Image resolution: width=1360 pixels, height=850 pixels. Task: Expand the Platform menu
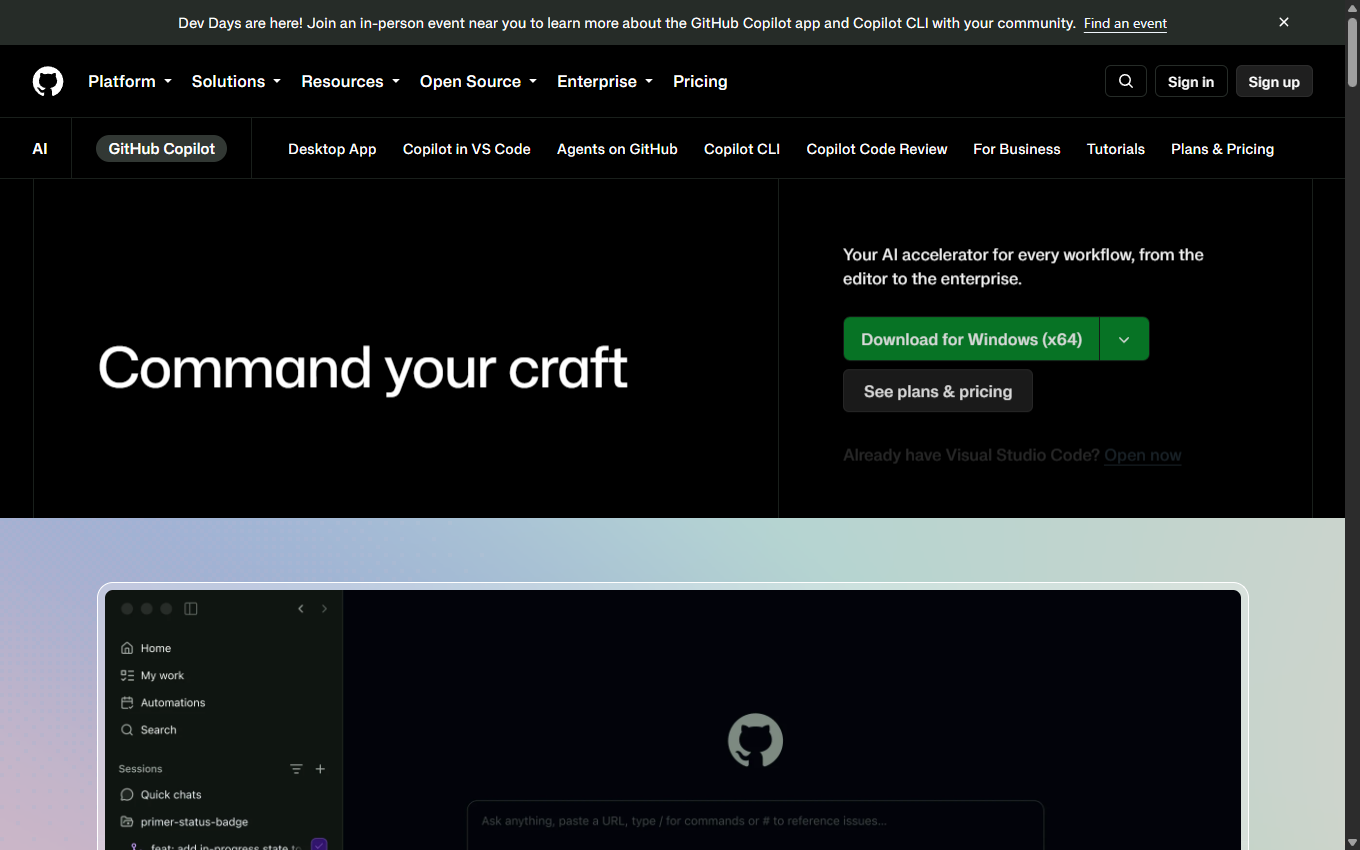[130, 81]
